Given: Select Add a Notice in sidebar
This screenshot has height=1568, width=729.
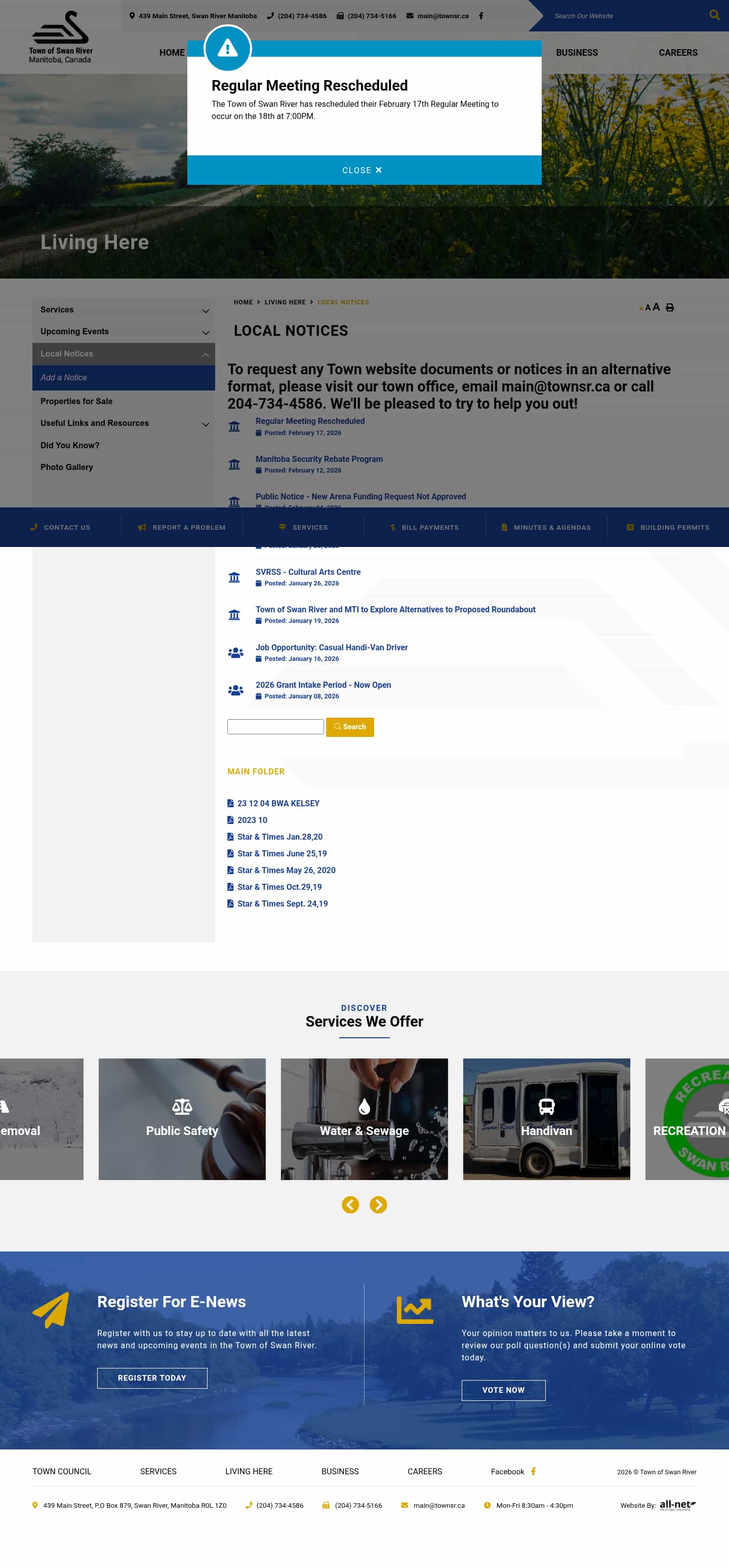Looking at the screenshot, I should [124, 377].
